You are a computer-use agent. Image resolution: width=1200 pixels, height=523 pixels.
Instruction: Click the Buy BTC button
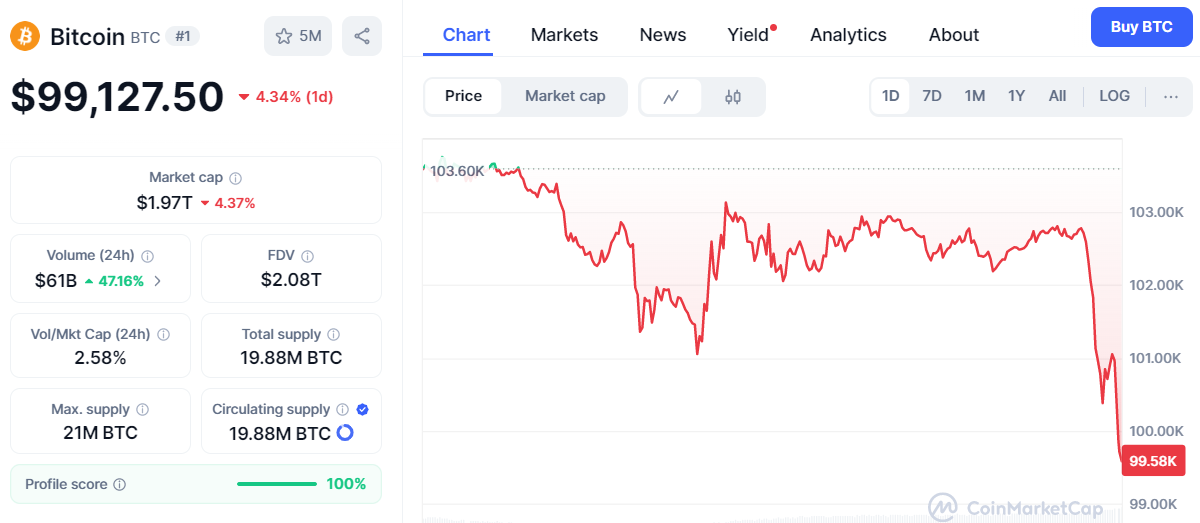click(x=1142, y=27)
